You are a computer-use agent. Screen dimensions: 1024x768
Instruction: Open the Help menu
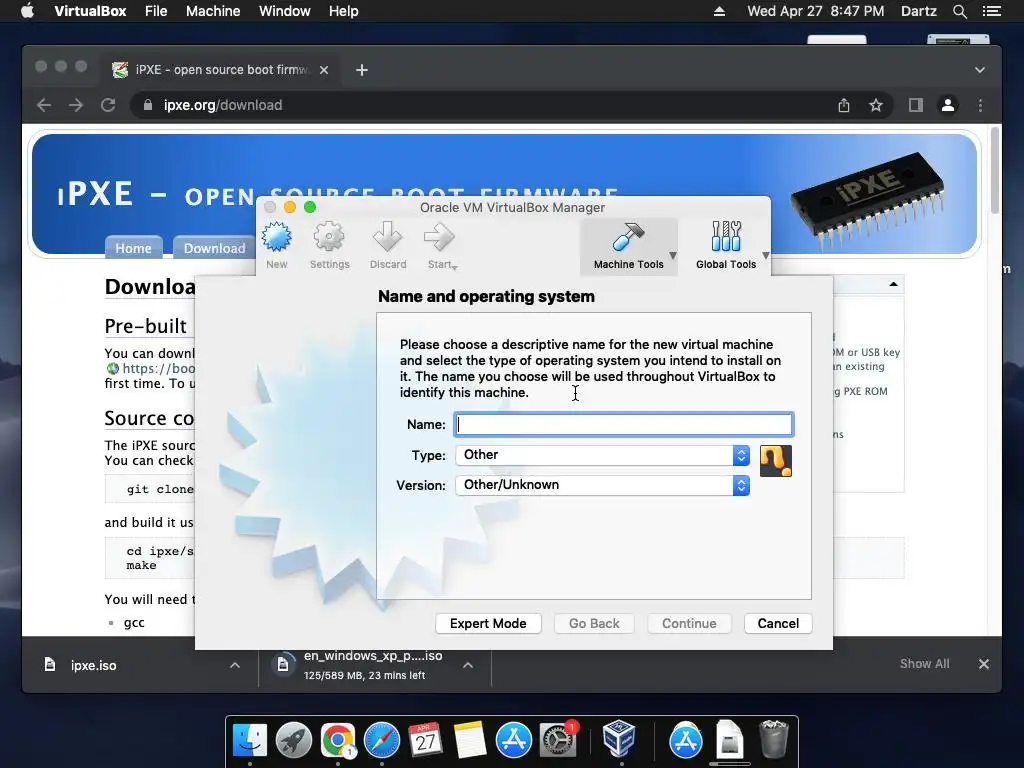pyautogui.click(x=344, y=11)
